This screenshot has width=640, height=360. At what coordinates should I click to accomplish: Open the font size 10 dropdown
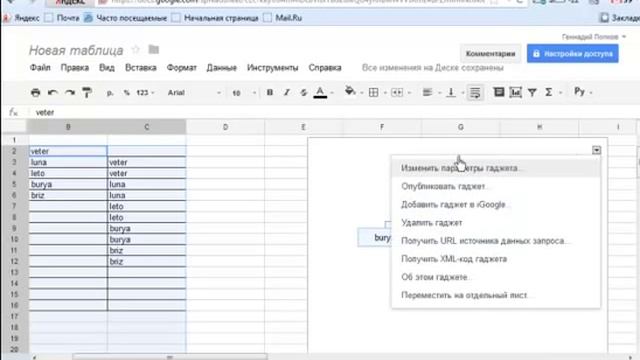[x=244, y=93]
